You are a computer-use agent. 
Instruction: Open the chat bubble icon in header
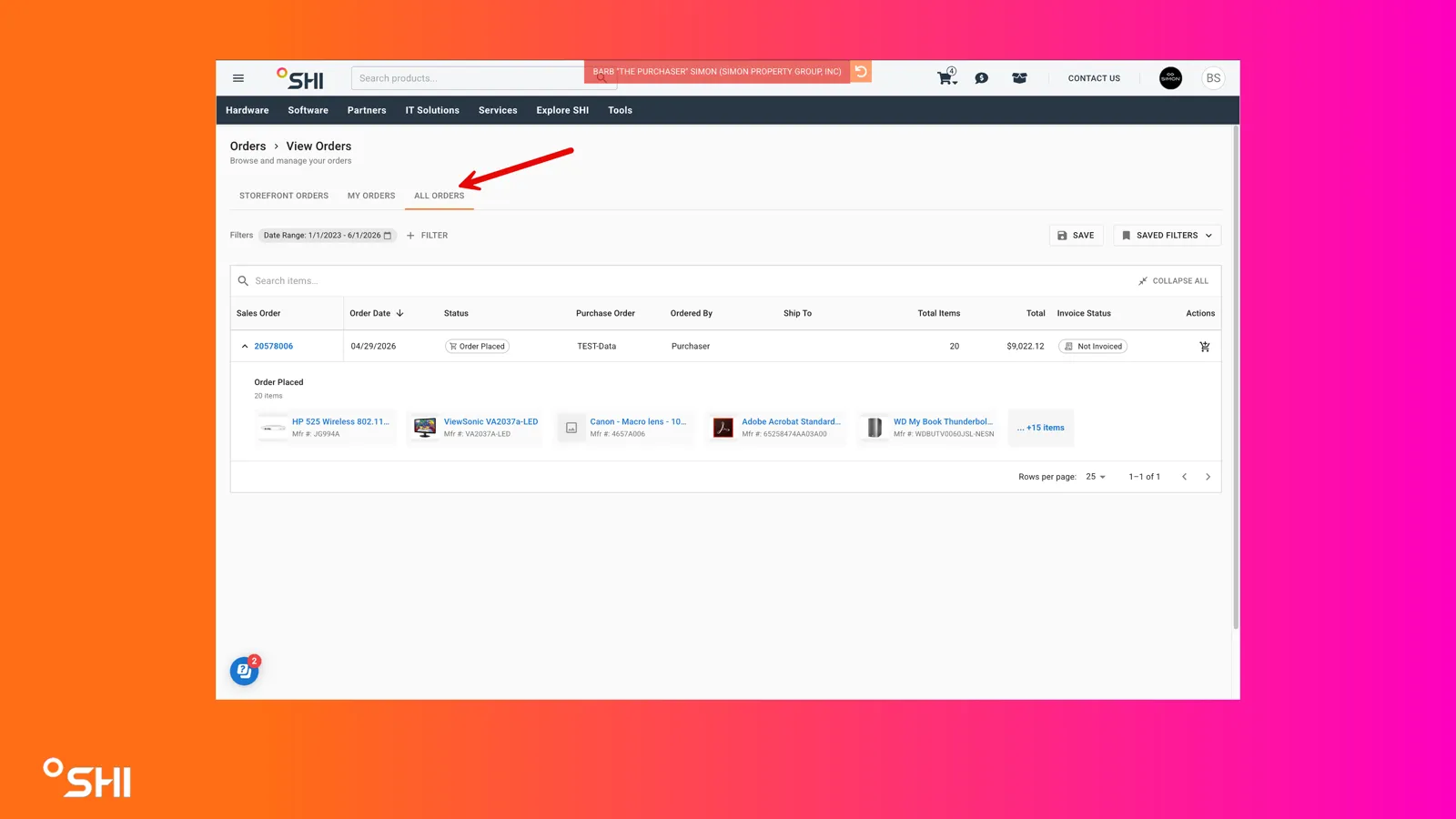click(x=982, y=78)
